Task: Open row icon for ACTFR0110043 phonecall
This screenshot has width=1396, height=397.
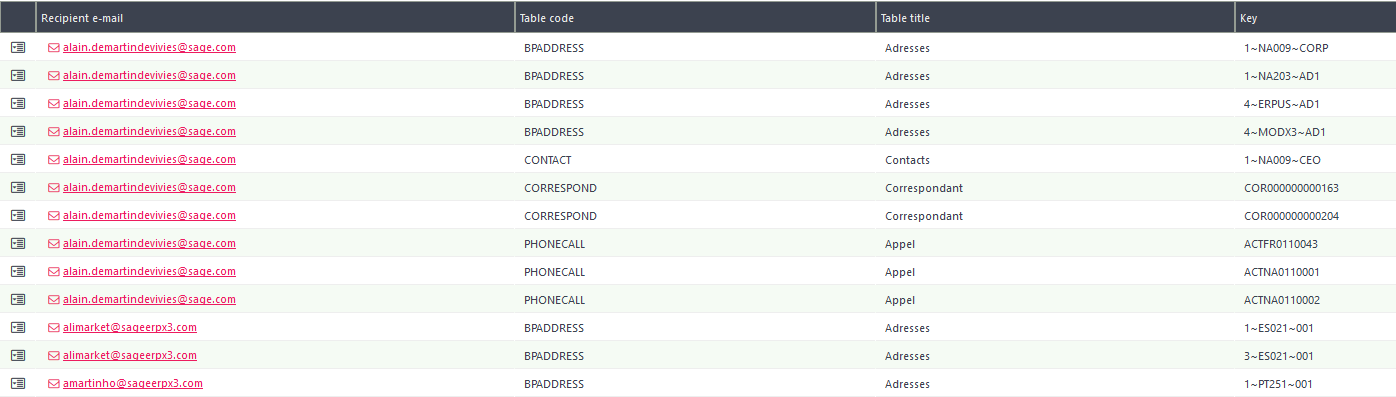Action: [x=18, y=243]
